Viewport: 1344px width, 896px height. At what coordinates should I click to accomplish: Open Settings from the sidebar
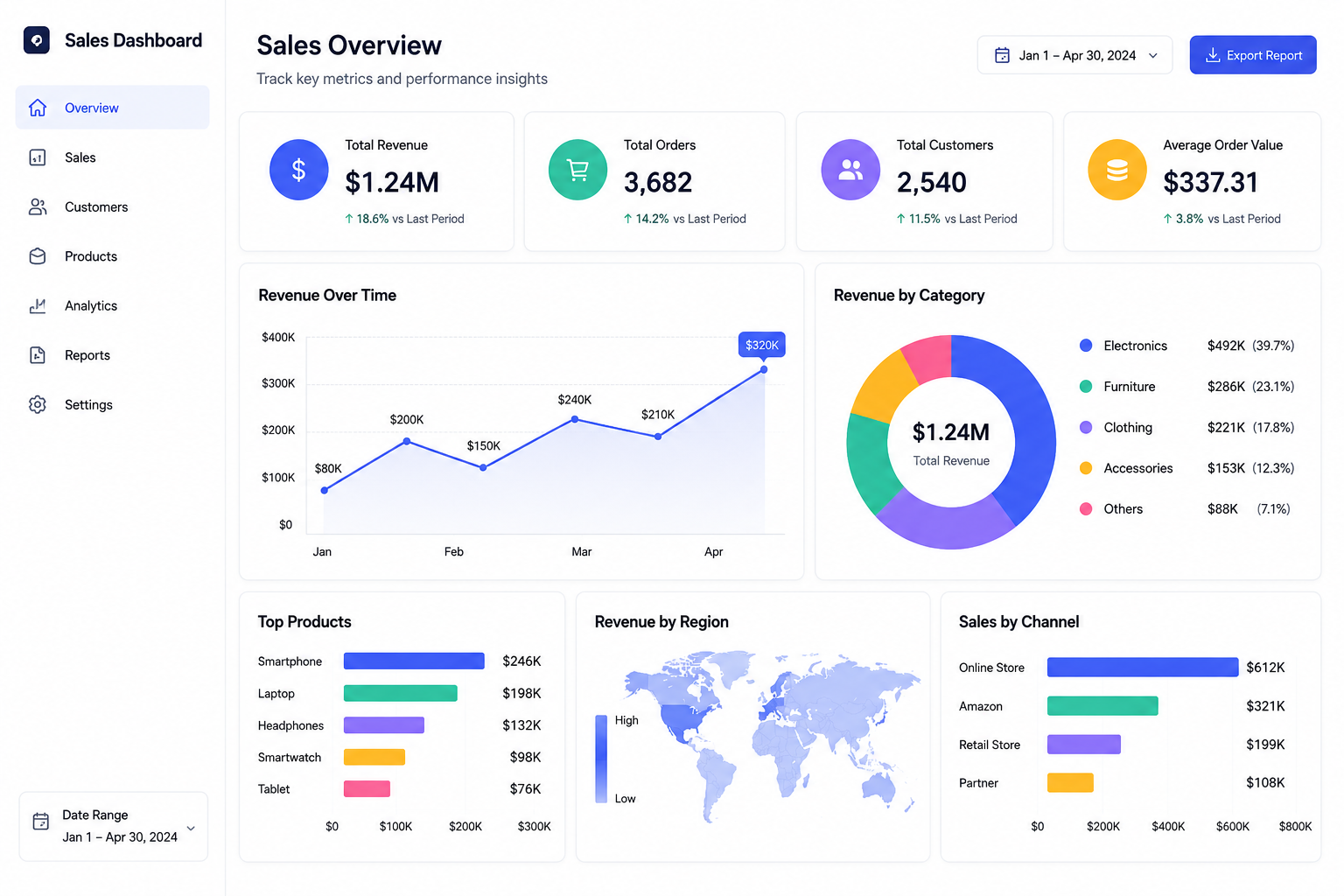[112, 404]
